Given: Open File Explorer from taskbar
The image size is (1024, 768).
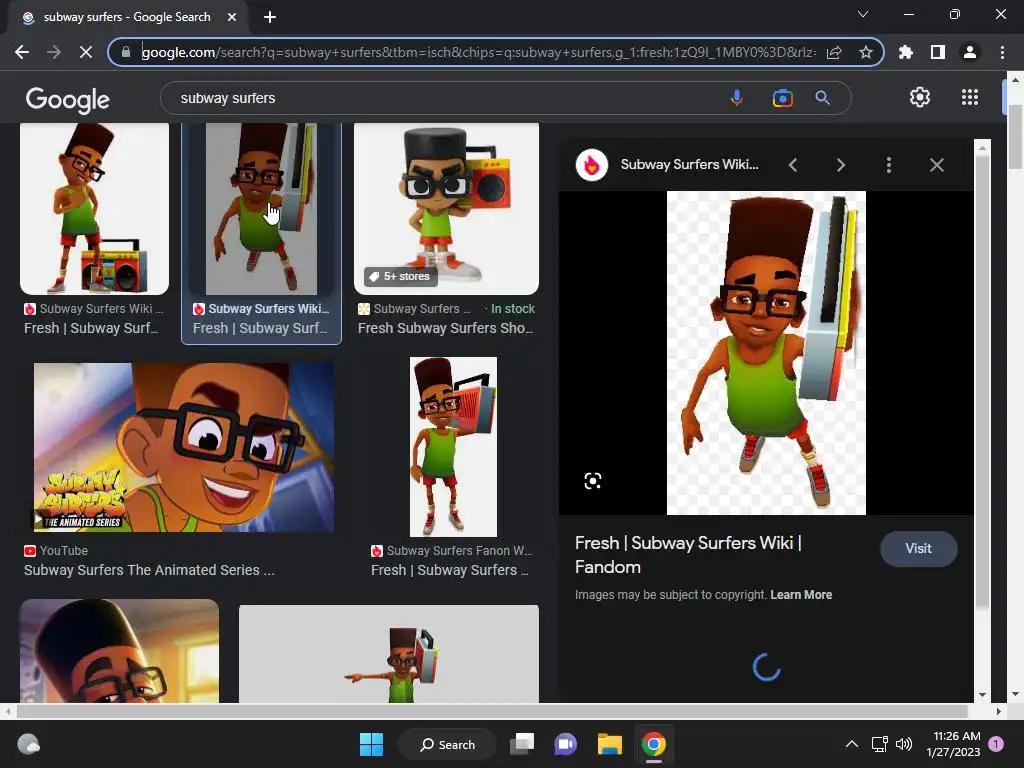Looking at the screenshot, I should [x=609, y=744].
